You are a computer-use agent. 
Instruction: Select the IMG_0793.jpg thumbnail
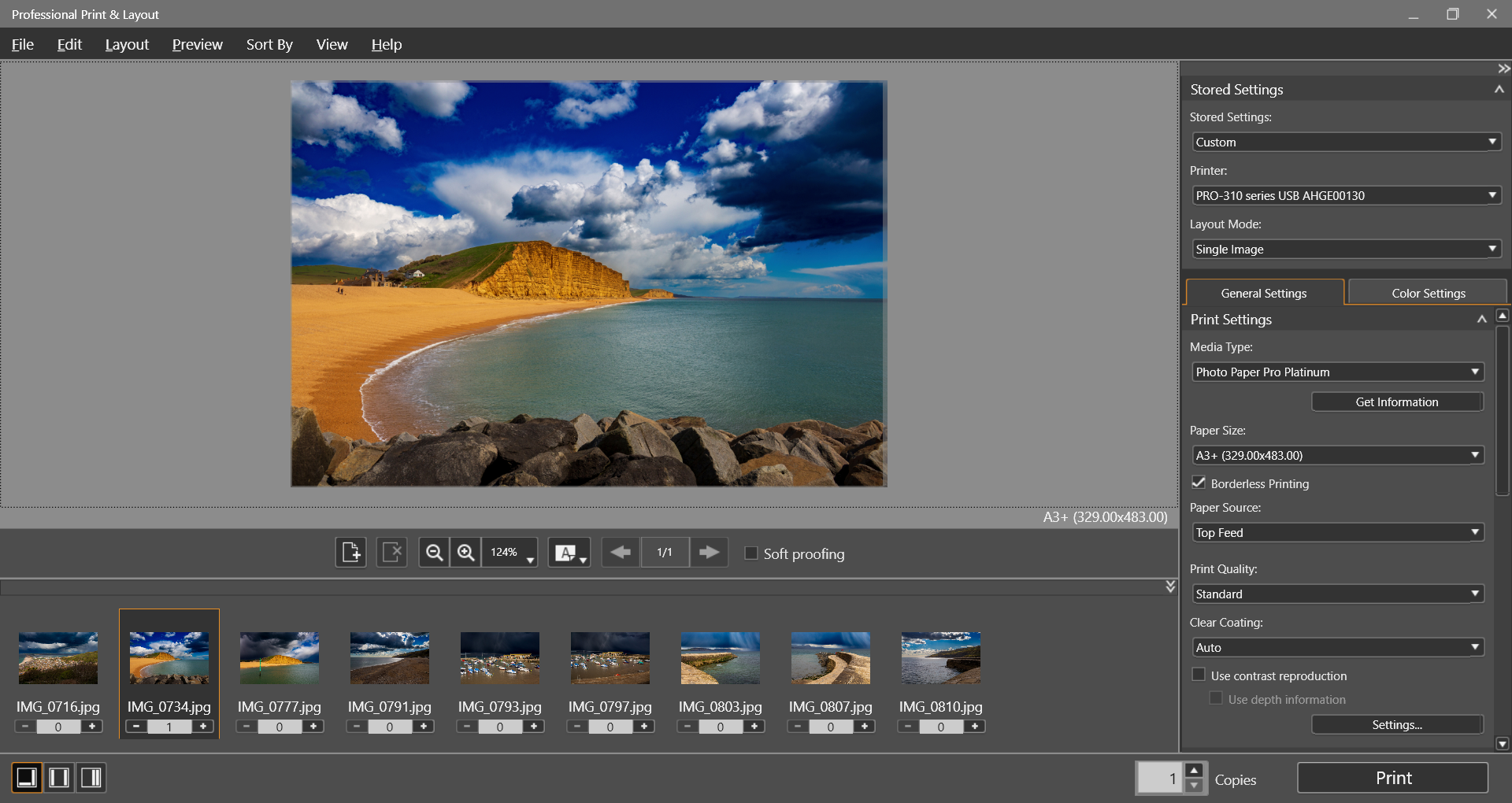pos(499,657)
